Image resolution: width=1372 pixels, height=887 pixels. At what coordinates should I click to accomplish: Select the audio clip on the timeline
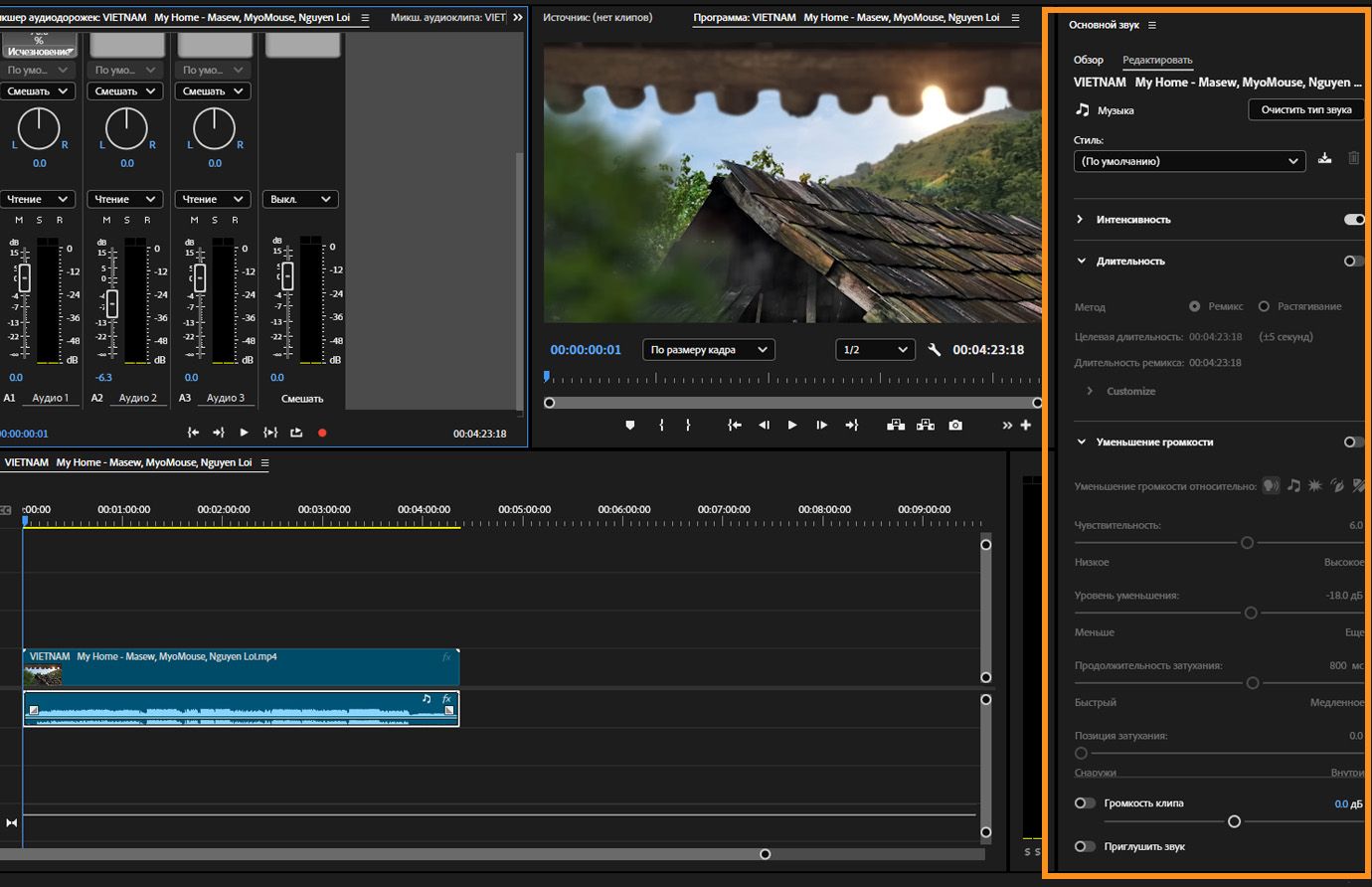pyautogui.click(x=239, y=710)
